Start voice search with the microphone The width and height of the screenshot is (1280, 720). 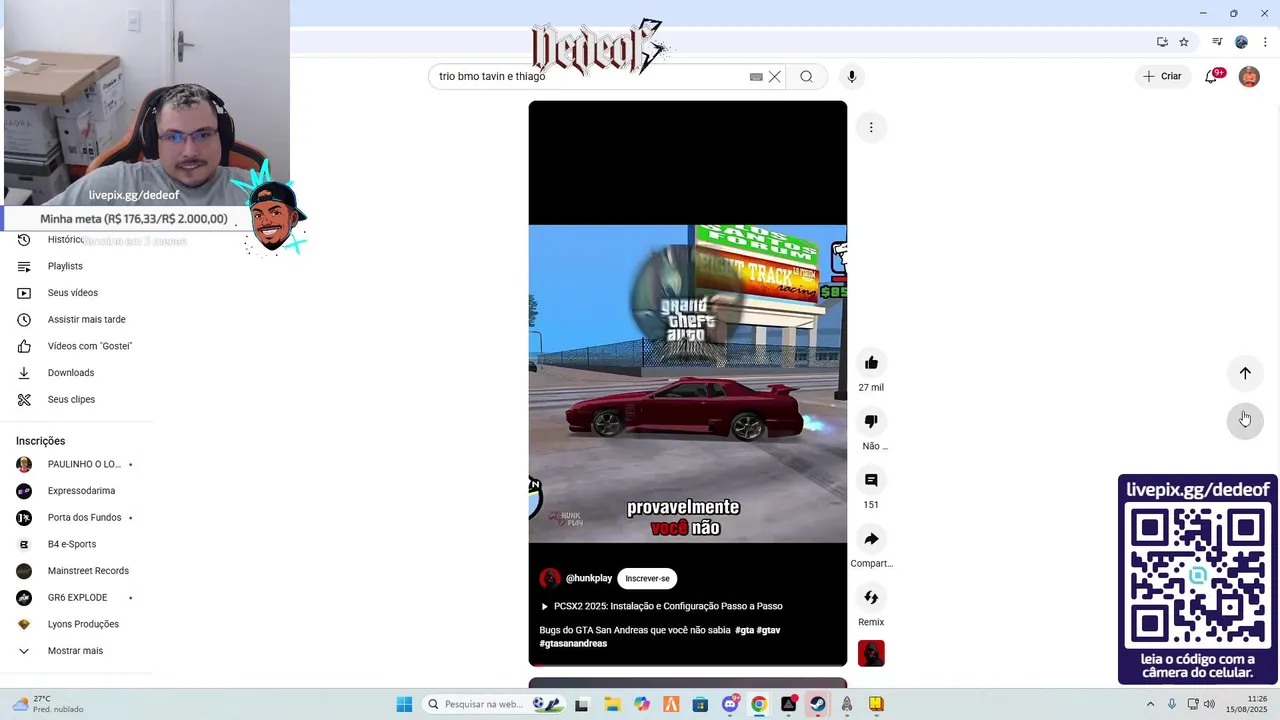(x=852, y=77)
